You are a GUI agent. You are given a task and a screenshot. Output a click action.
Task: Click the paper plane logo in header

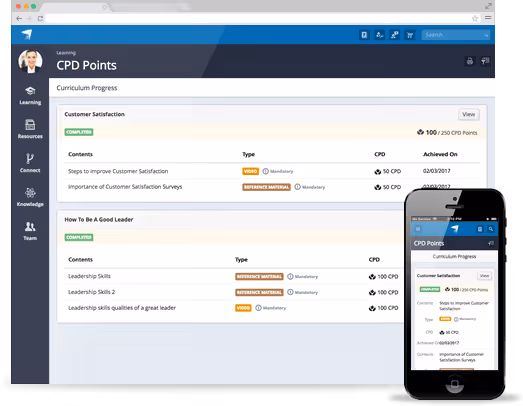coord(27,34)
